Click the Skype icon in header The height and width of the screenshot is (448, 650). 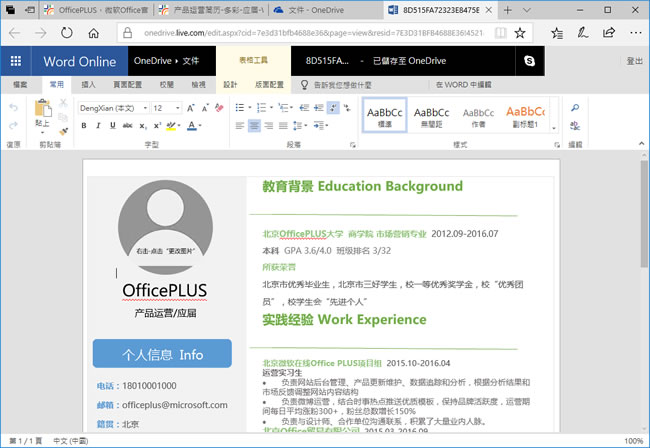pyautogui.click(x=529, y=61)
